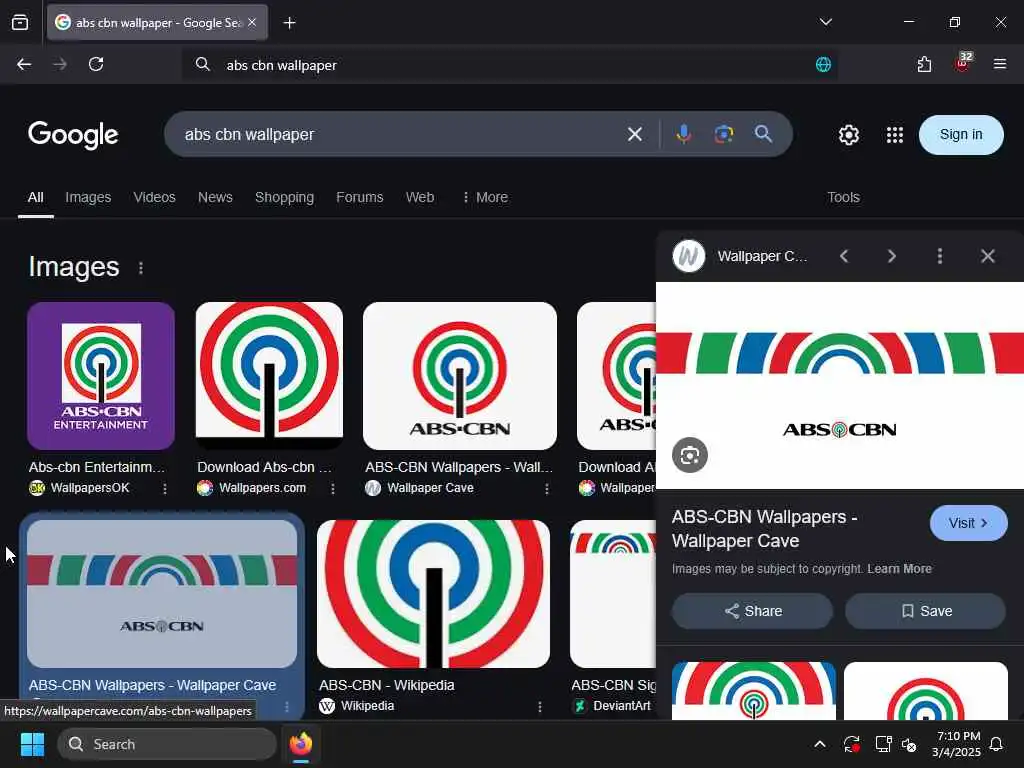The image size is (1024, 768).
Task: Open more options for Wallpapers.com result
Action: (332, 488)
